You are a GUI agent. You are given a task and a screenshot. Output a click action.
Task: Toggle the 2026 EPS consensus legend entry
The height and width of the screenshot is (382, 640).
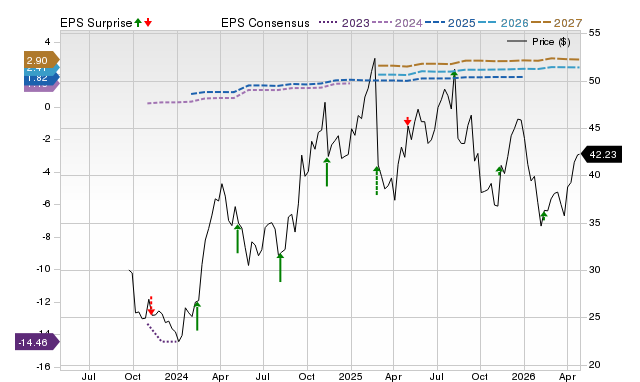point(503,23)
